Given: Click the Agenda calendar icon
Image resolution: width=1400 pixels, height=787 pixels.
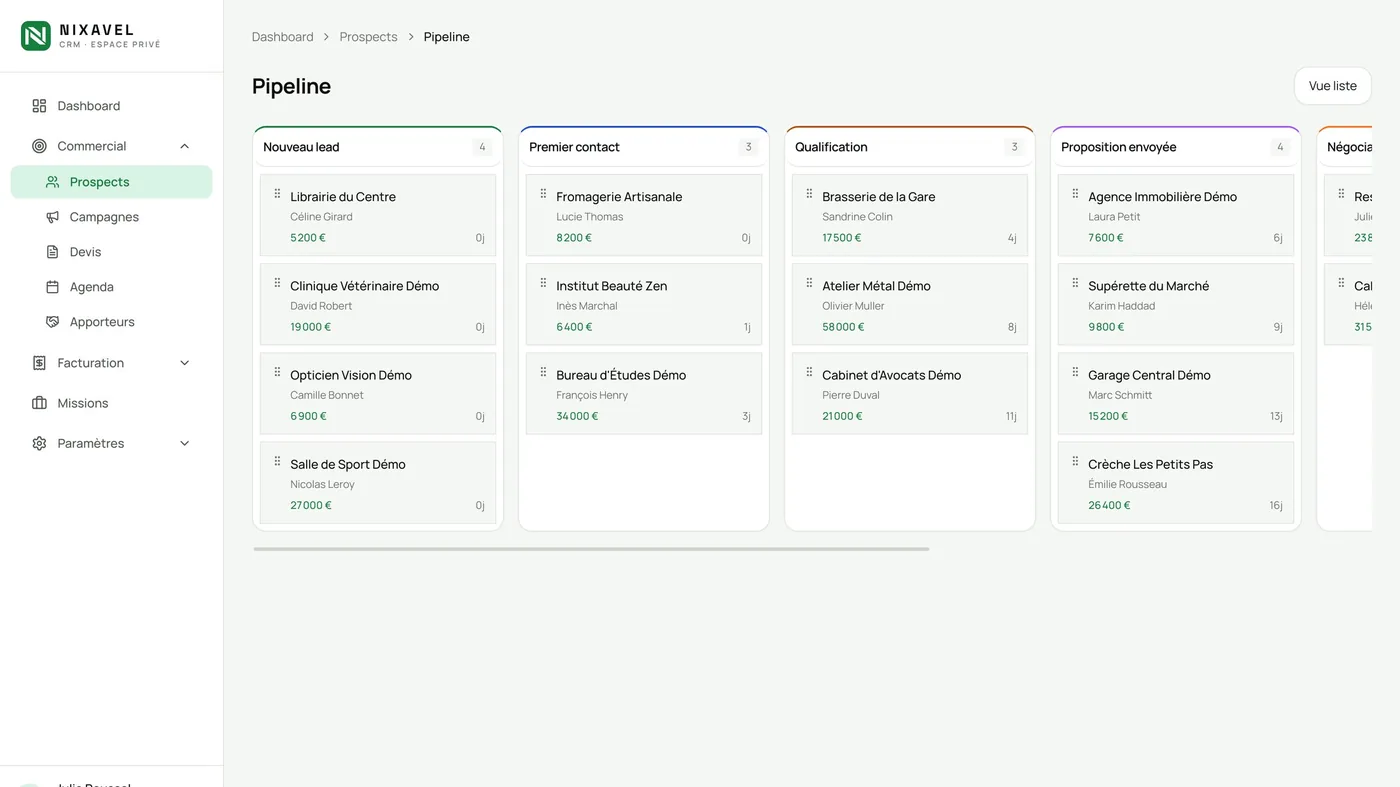Looking at the screenshot, I should coord(53,287).
